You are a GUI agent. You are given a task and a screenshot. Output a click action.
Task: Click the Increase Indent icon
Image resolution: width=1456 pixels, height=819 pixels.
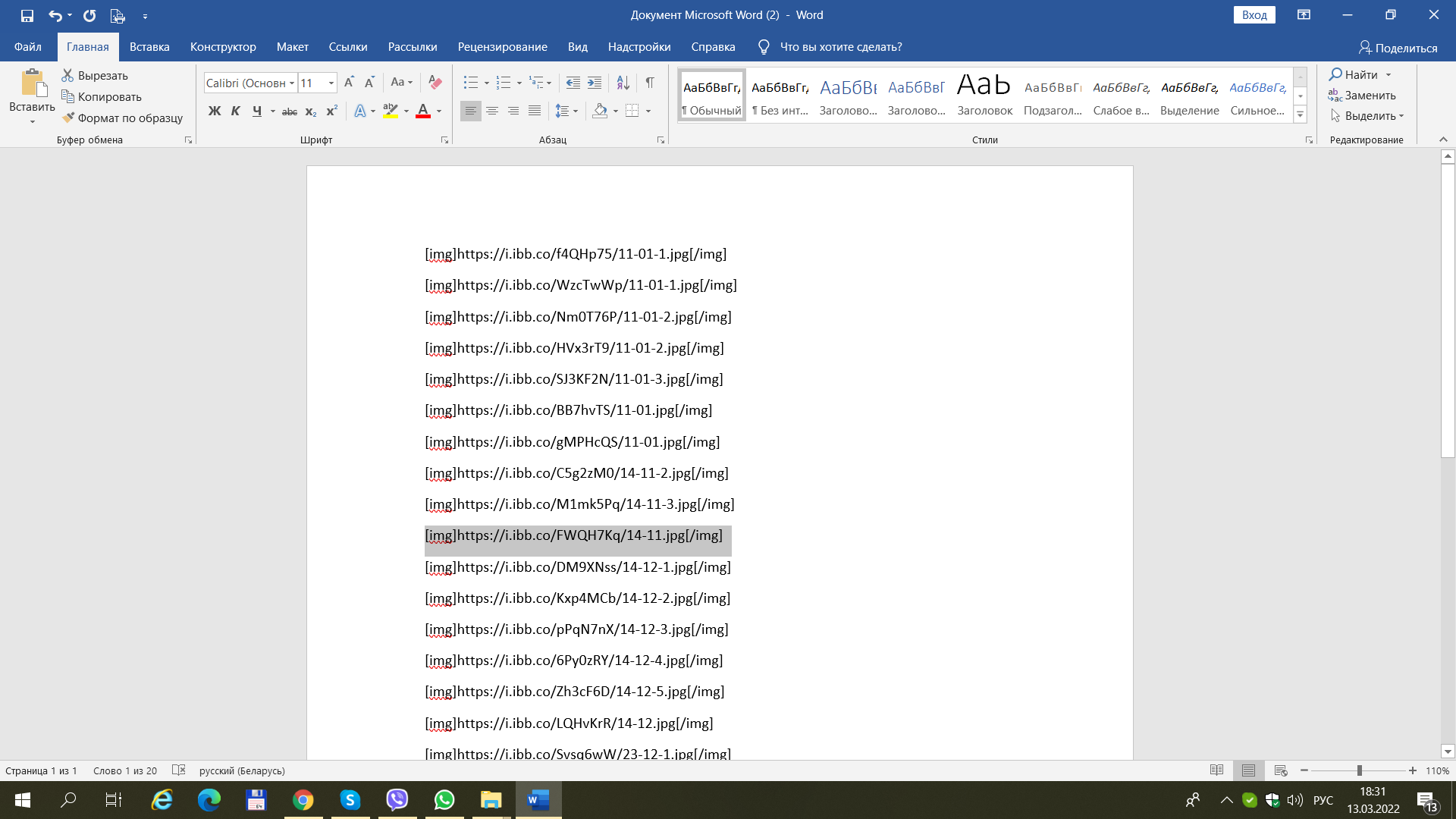(595, 82)
